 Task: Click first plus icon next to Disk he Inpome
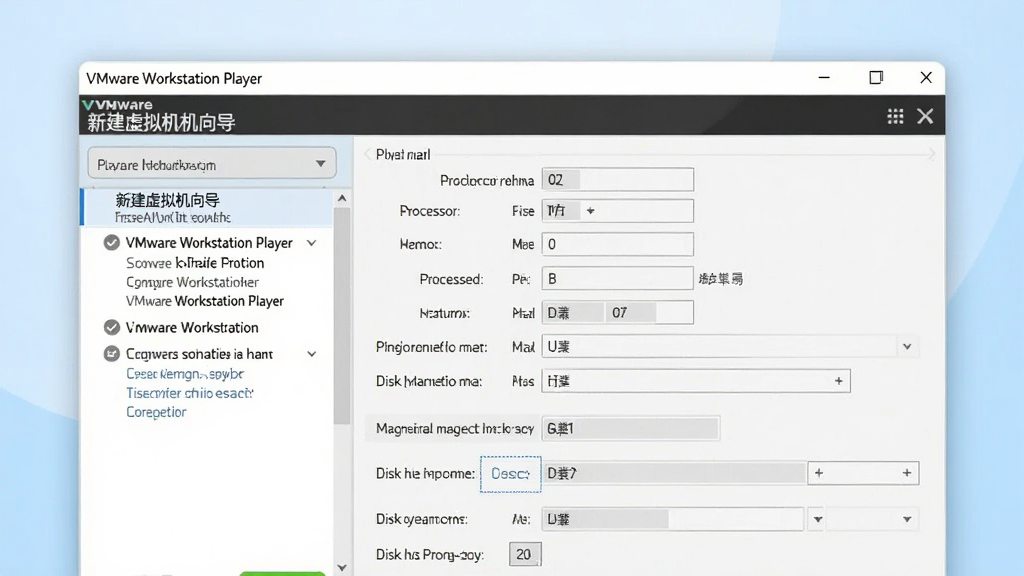pyautogui.click(x=819, y=473)
